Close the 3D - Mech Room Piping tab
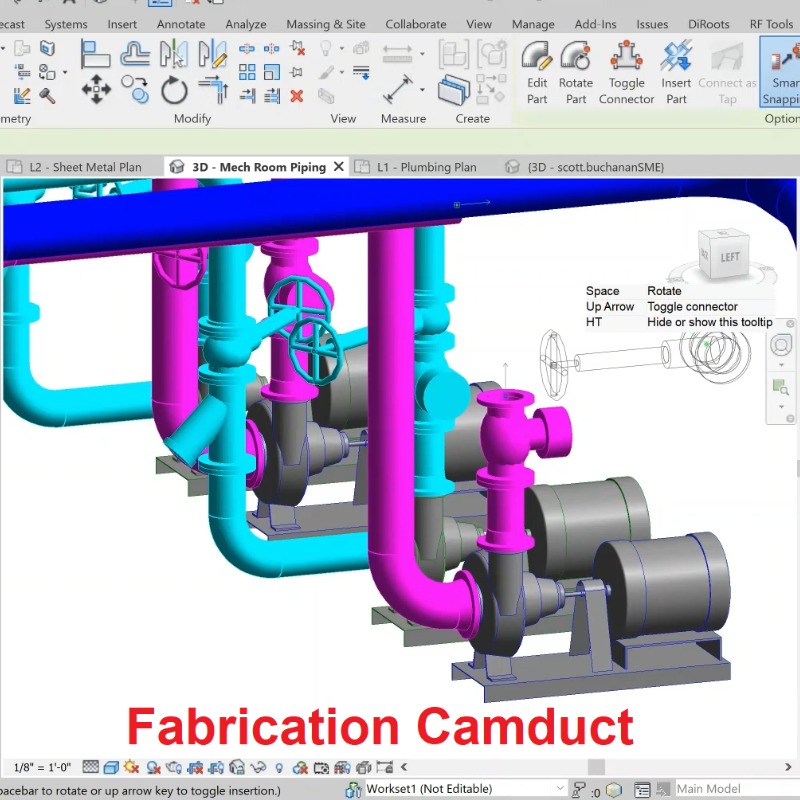Screen dimensions: 800x800 pyautogui.click(x=339, y=167)
